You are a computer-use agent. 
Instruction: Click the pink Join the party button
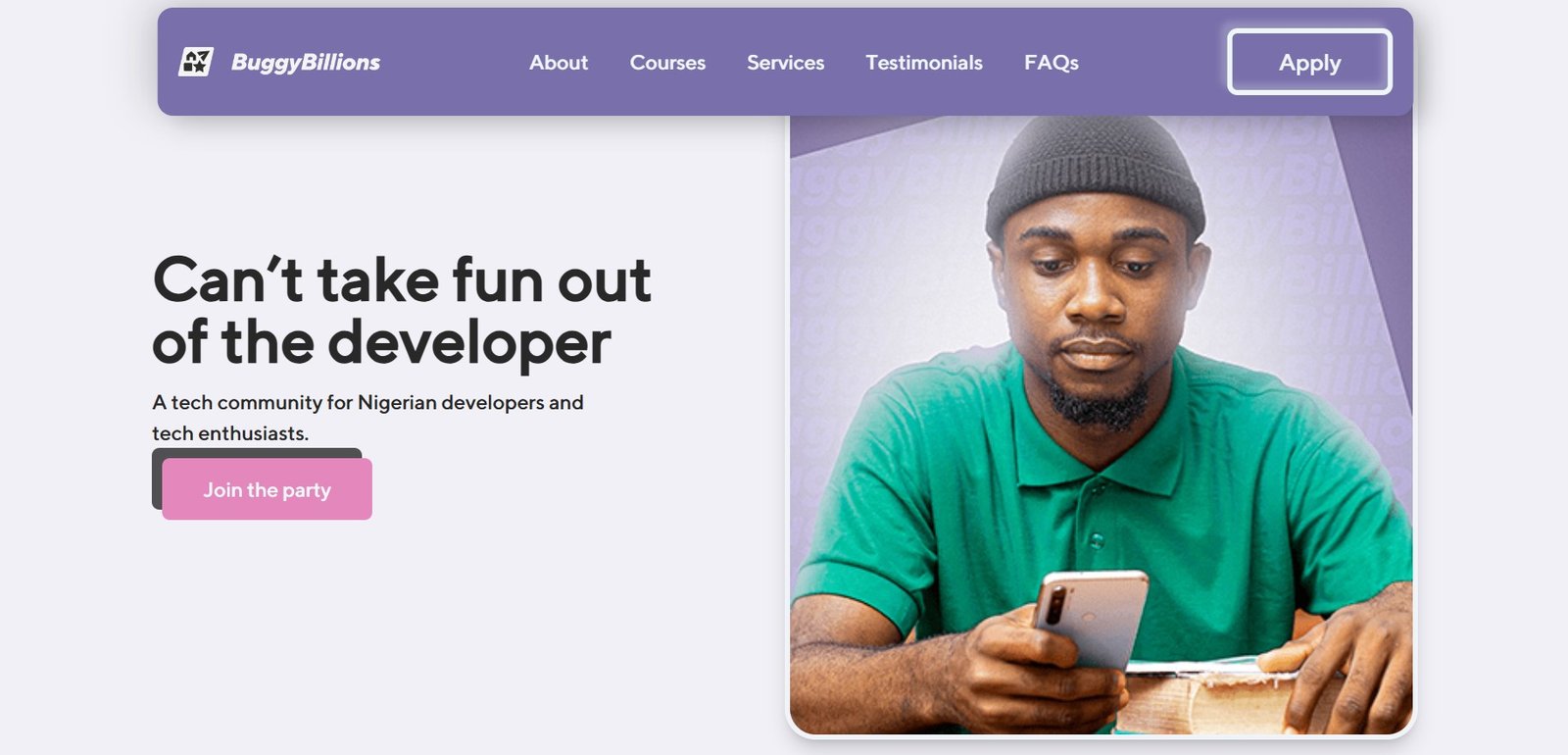click(267, 489)
